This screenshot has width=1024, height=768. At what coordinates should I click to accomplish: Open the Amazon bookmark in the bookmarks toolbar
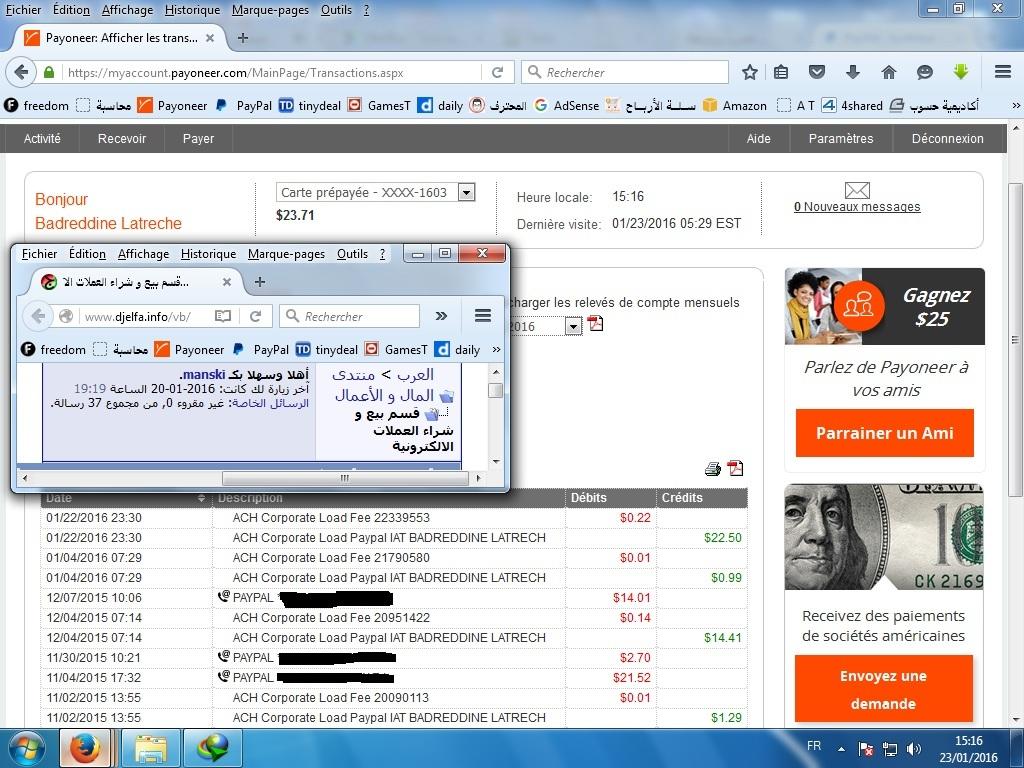click(x=735, y=105)
